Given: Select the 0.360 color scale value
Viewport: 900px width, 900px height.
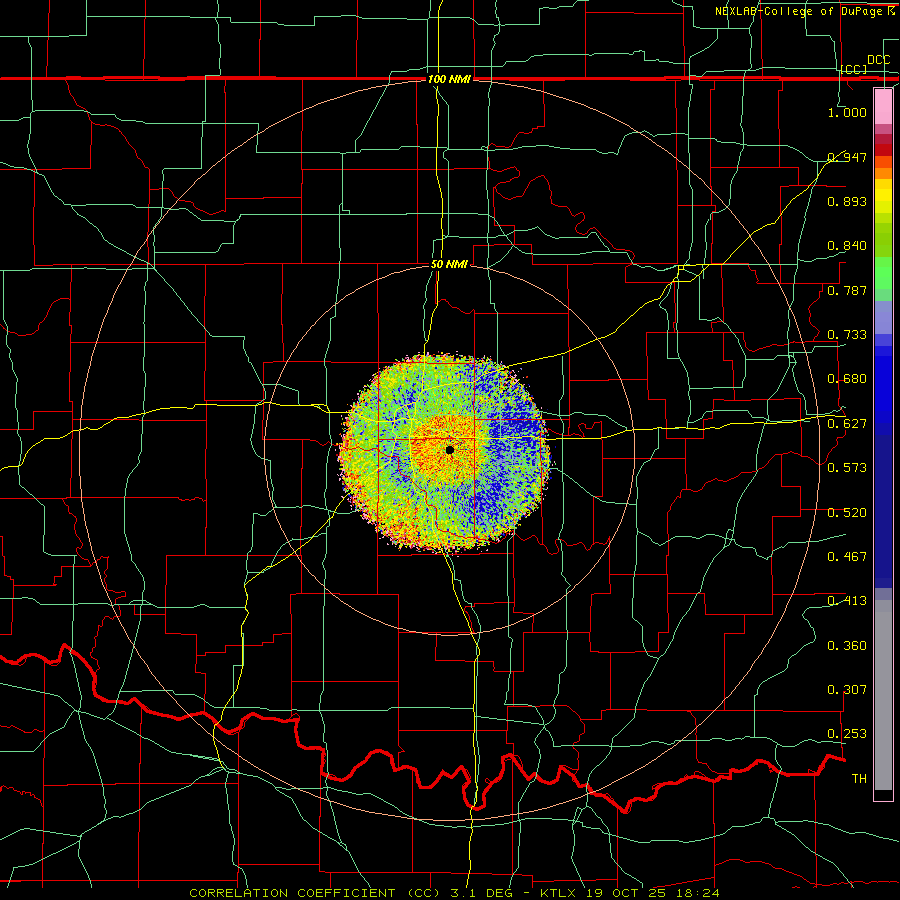Looking at the screenshot, I should pyautogui.click(x=847, y=646).
